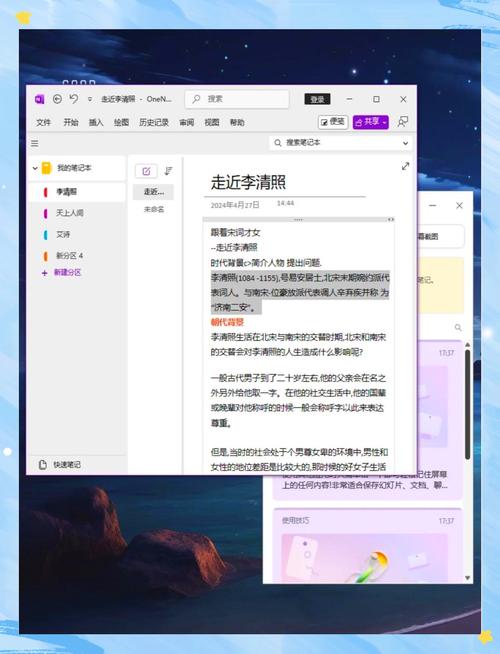The height and width of the screenshot is (654, 500).
Task: Click the title bar 搜索 search box
Action: 237,99
